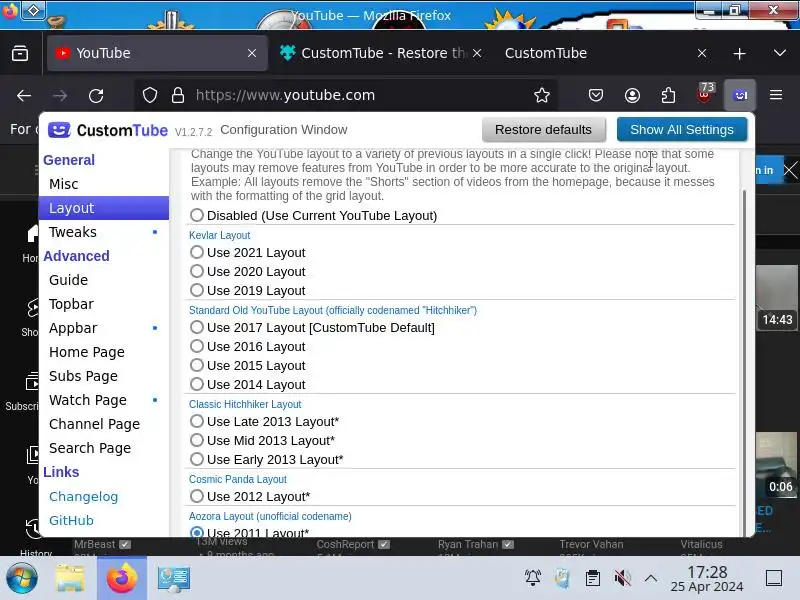This screenshot has height=600, width=800.
Task: Click the red extension icon with 73 badge
Action: [705, 94]
